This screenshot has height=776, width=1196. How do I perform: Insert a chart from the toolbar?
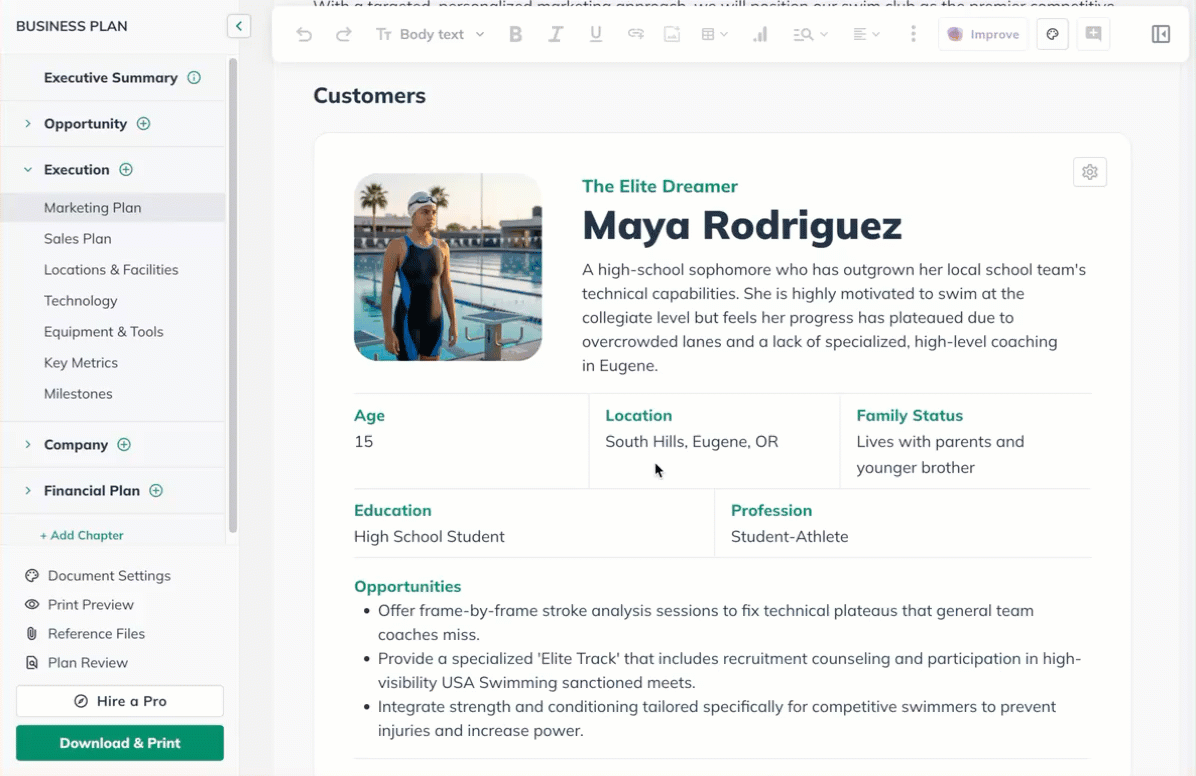tap(760, 34)
